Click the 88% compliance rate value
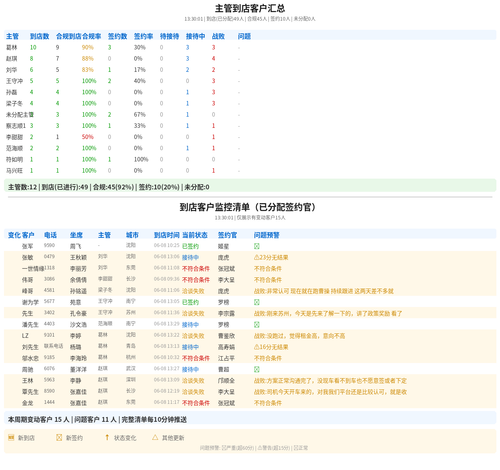This screenshot has height=470, width=500. tap(88, 59)
